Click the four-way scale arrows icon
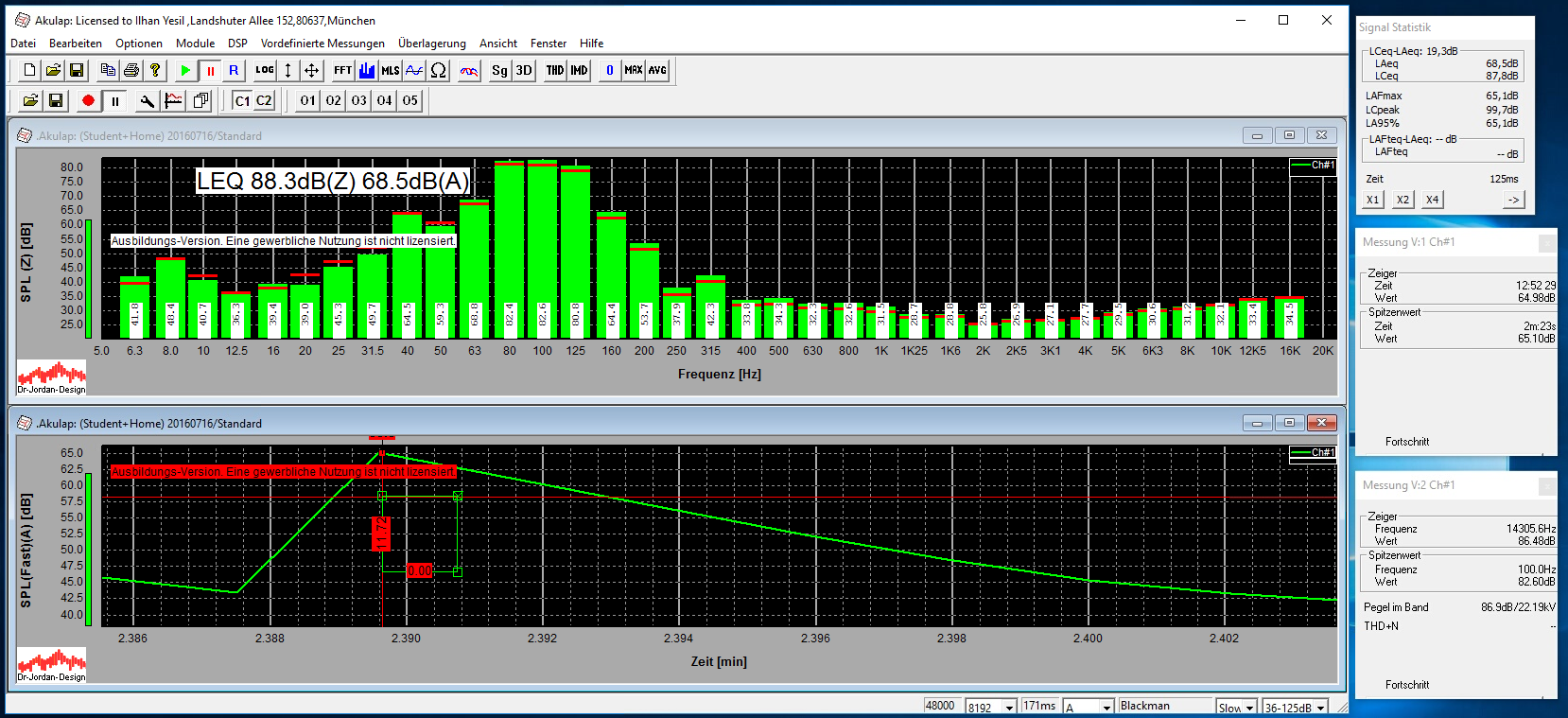Viewport: 1568px width, 718px height. pyautogui.click(x=311, y=70)
